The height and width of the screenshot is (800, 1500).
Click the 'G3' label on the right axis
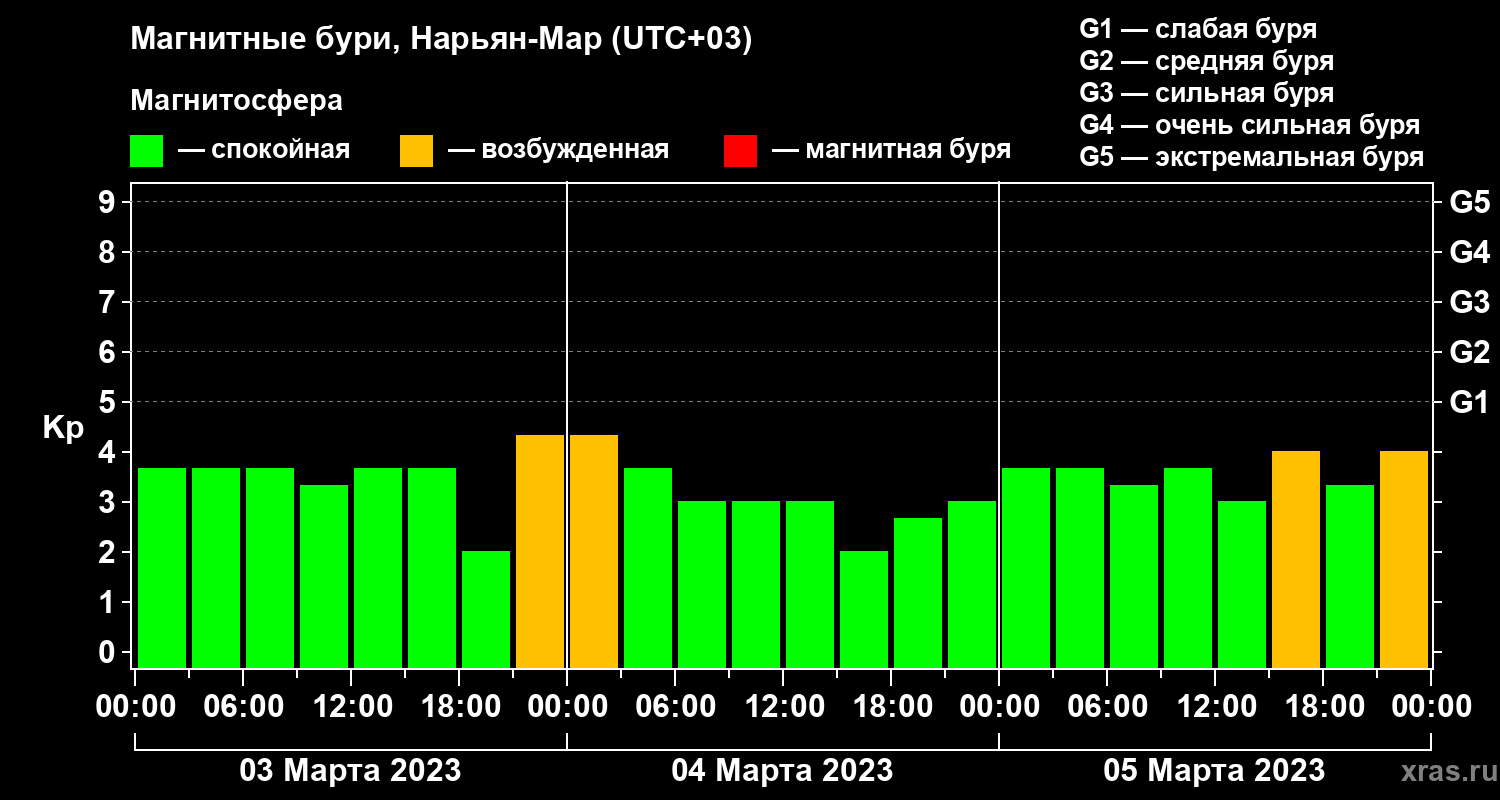1469,302
